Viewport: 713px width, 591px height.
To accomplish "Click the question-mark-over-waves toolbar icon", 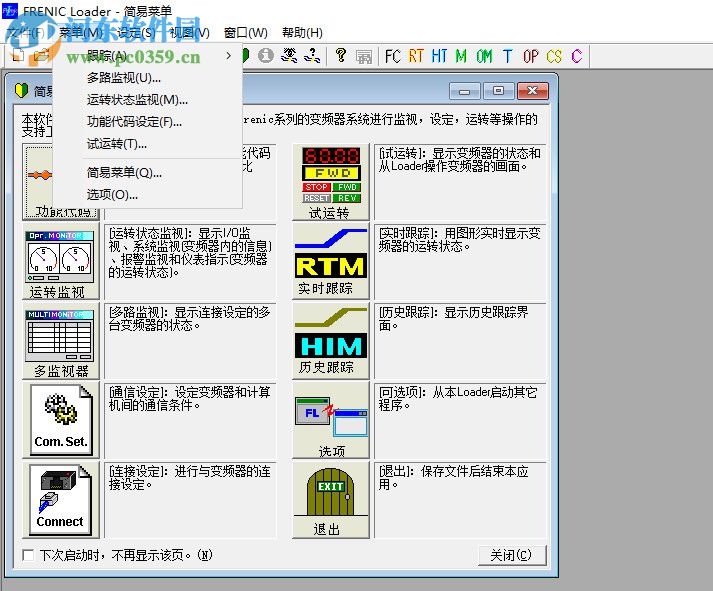I will pos(311,55).
